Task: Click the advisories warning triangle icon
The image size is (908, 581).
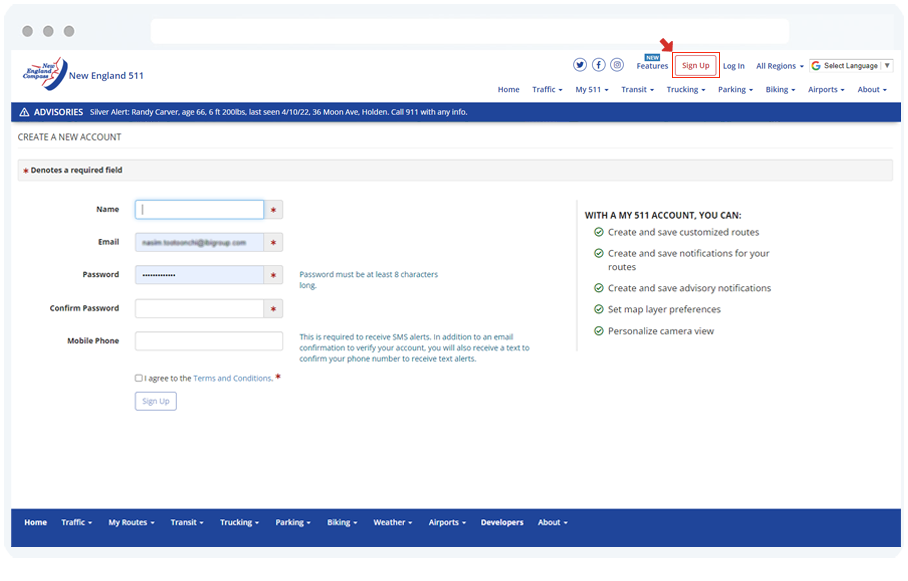Action: tap(24, 112)
